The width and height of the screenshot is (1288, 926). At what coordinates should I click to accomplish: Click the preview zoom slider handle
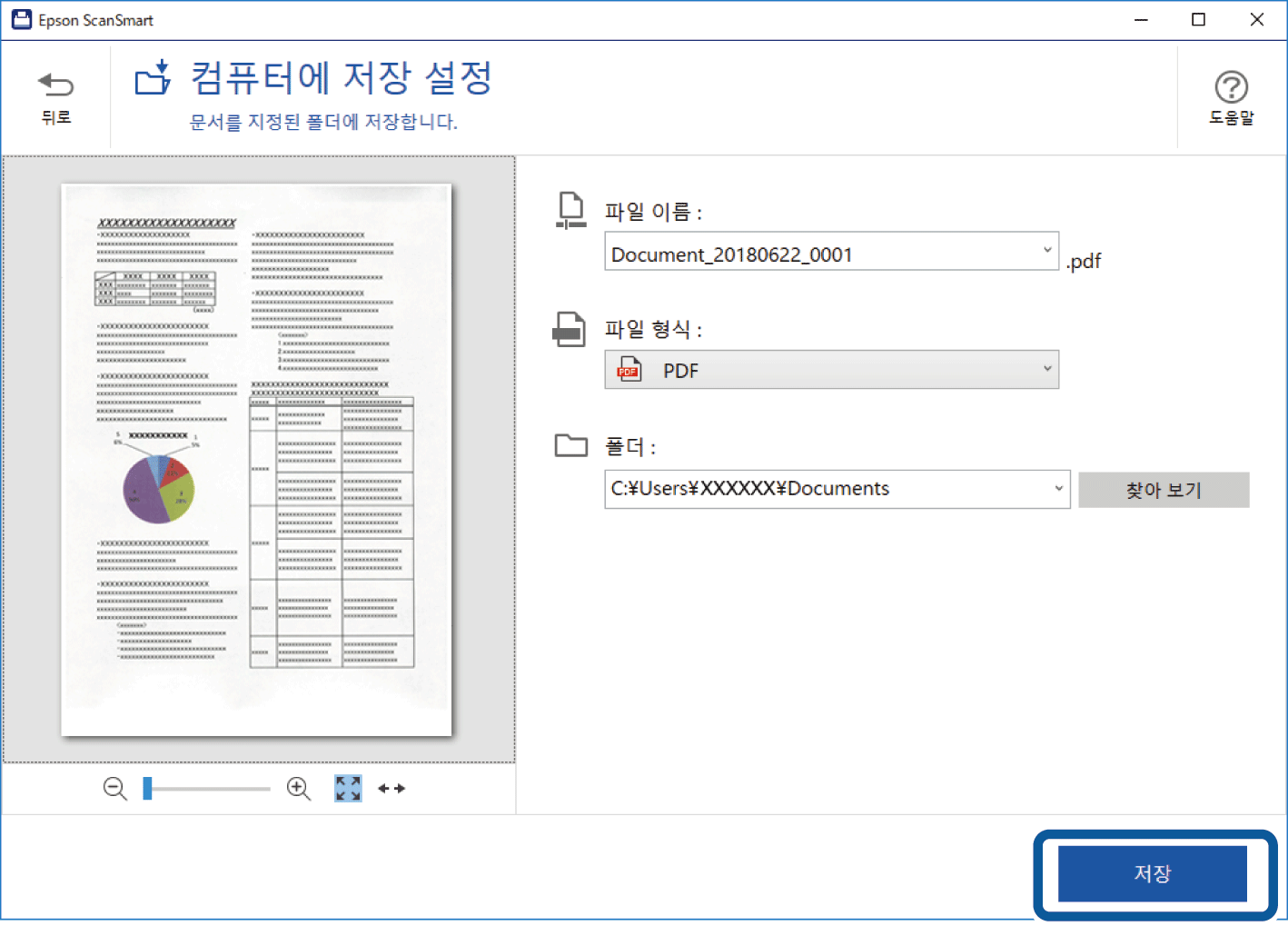coord(147,789)
